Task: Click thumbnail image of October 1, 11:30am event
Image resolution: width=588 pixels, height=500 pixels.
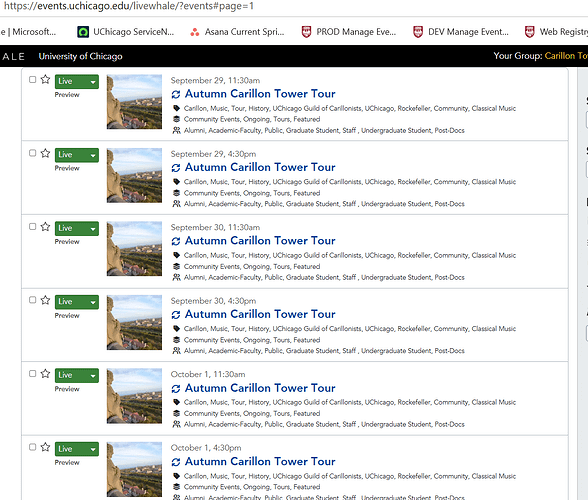Action: click(134, 396)
